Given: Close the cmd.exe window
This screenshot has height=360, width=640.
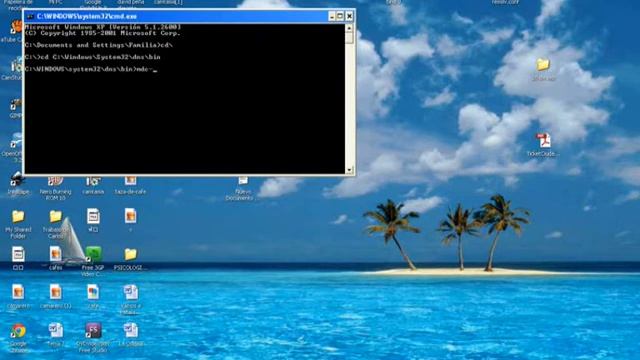Looking at the screenshot, I should (349, 16).
